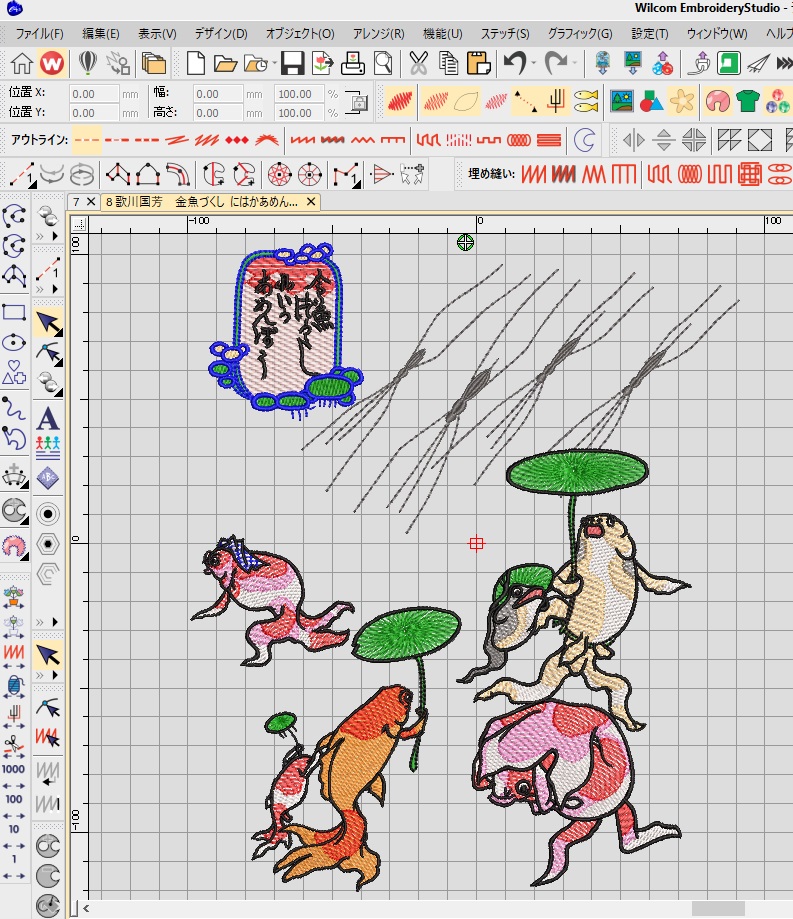793x919 pixels.
Task: Switch to the design tab labeled 7
Action: point(76,202)
